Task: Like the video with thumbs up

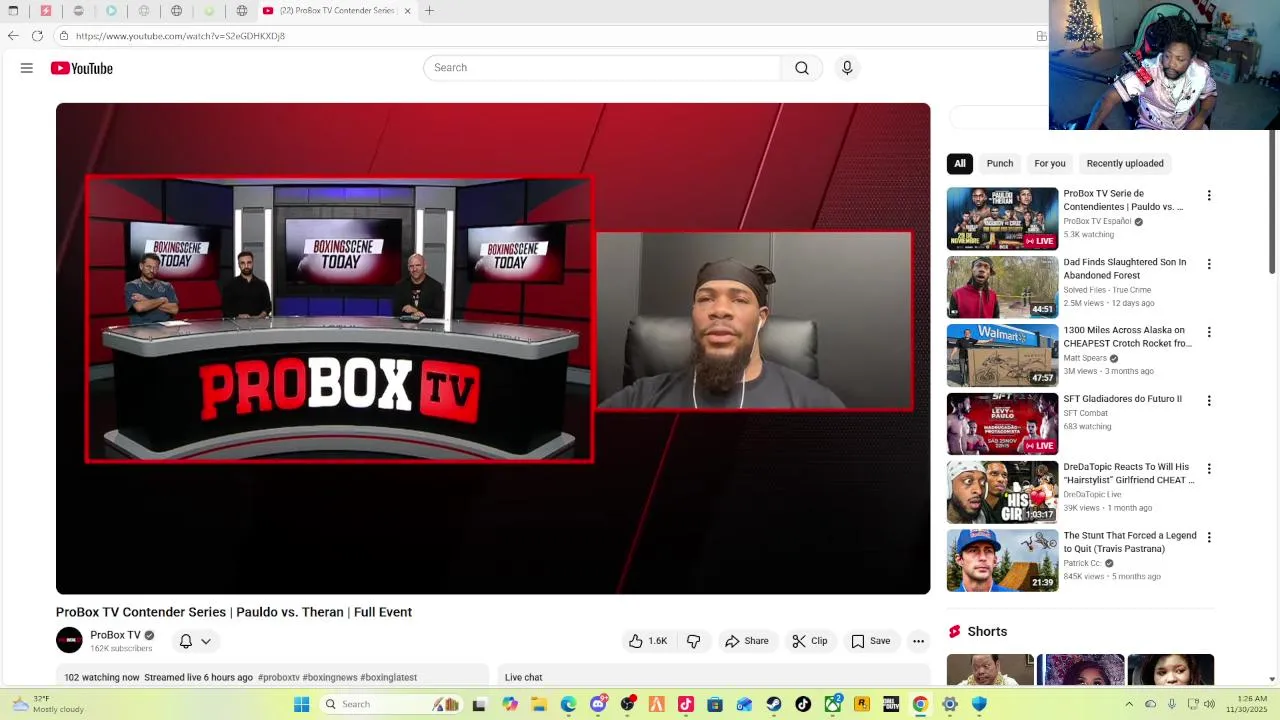Action: click(647, 641)
